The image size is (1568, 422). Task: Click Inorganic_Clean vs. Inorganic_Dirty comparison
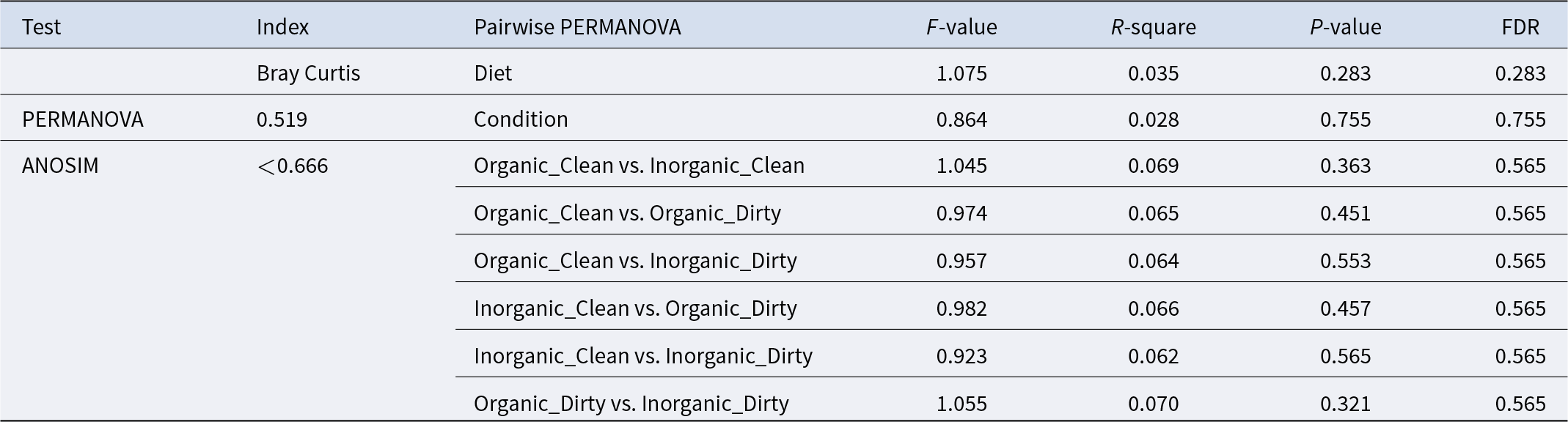pos(643,356)
